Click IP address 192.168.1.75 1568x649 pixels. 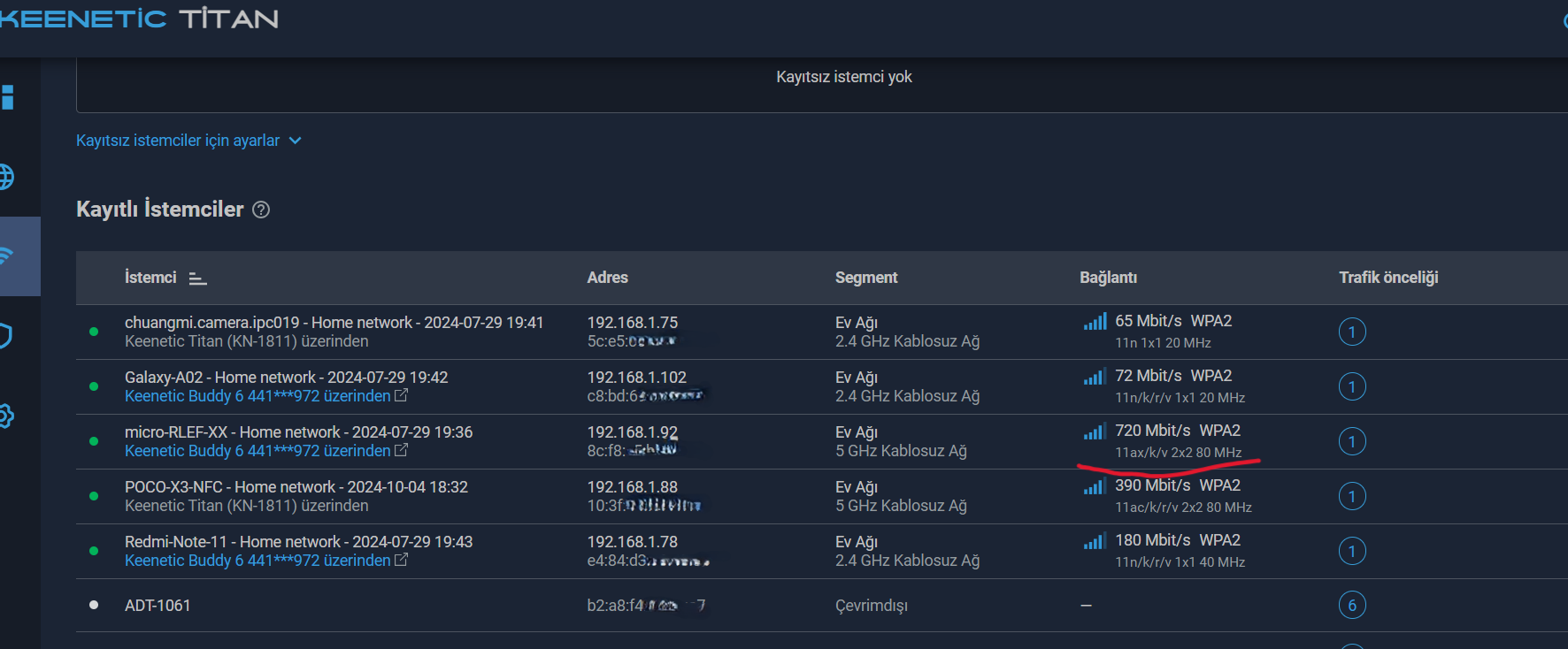tap(632, 323)
